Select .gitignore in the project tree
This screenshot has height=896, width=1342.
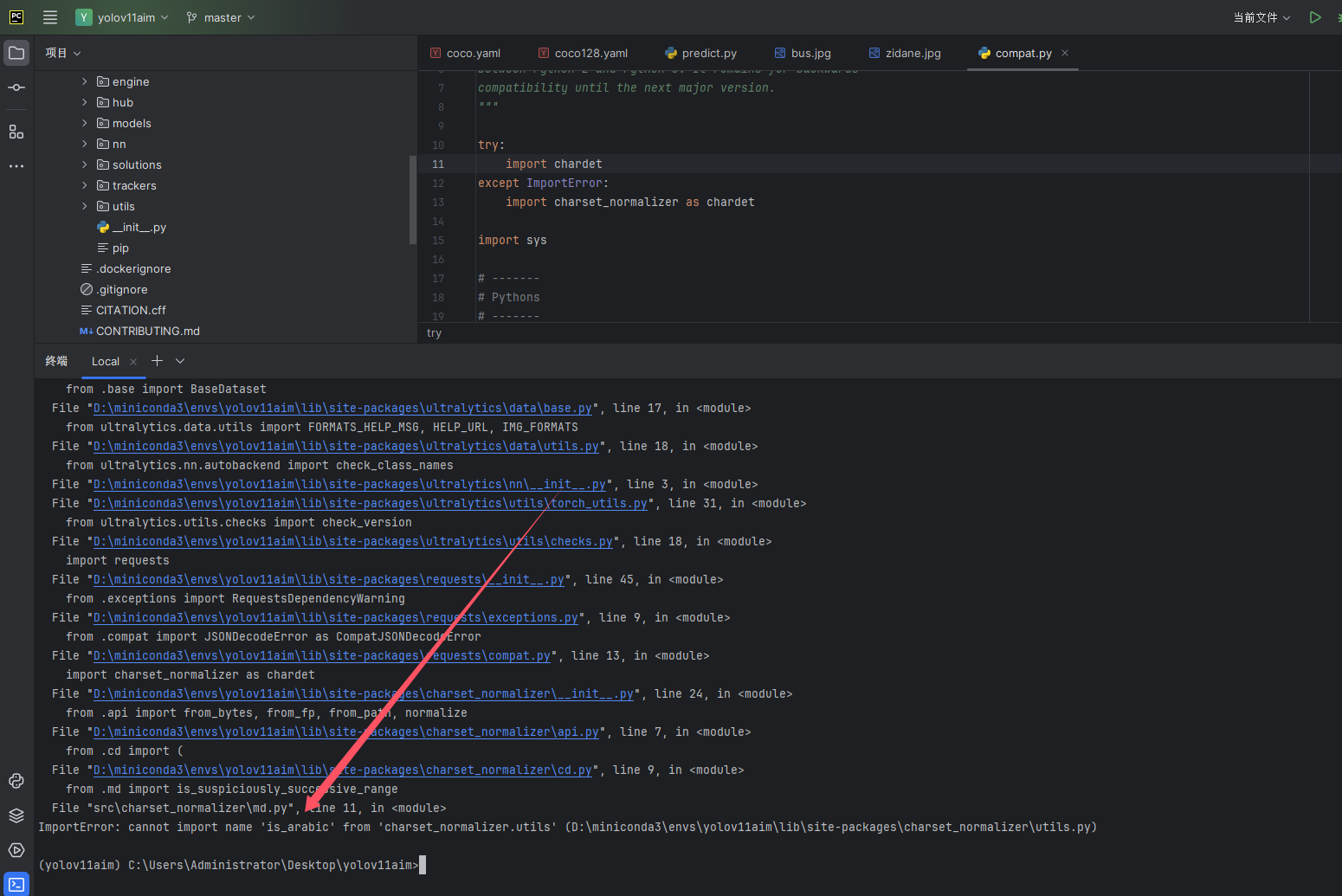[122, 289]
